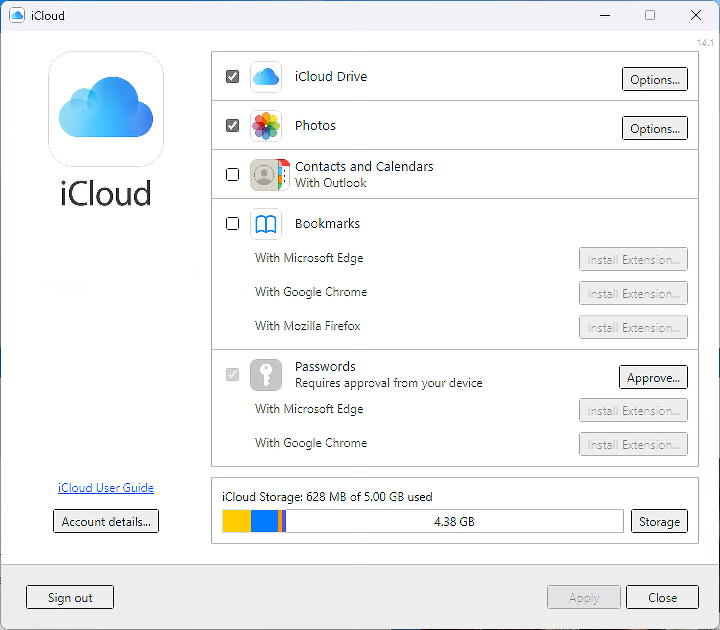Click the 4.38 GB free storage area
Viewport: 720px width, 630px height.
pyautogui.click(x=454, y=521)
